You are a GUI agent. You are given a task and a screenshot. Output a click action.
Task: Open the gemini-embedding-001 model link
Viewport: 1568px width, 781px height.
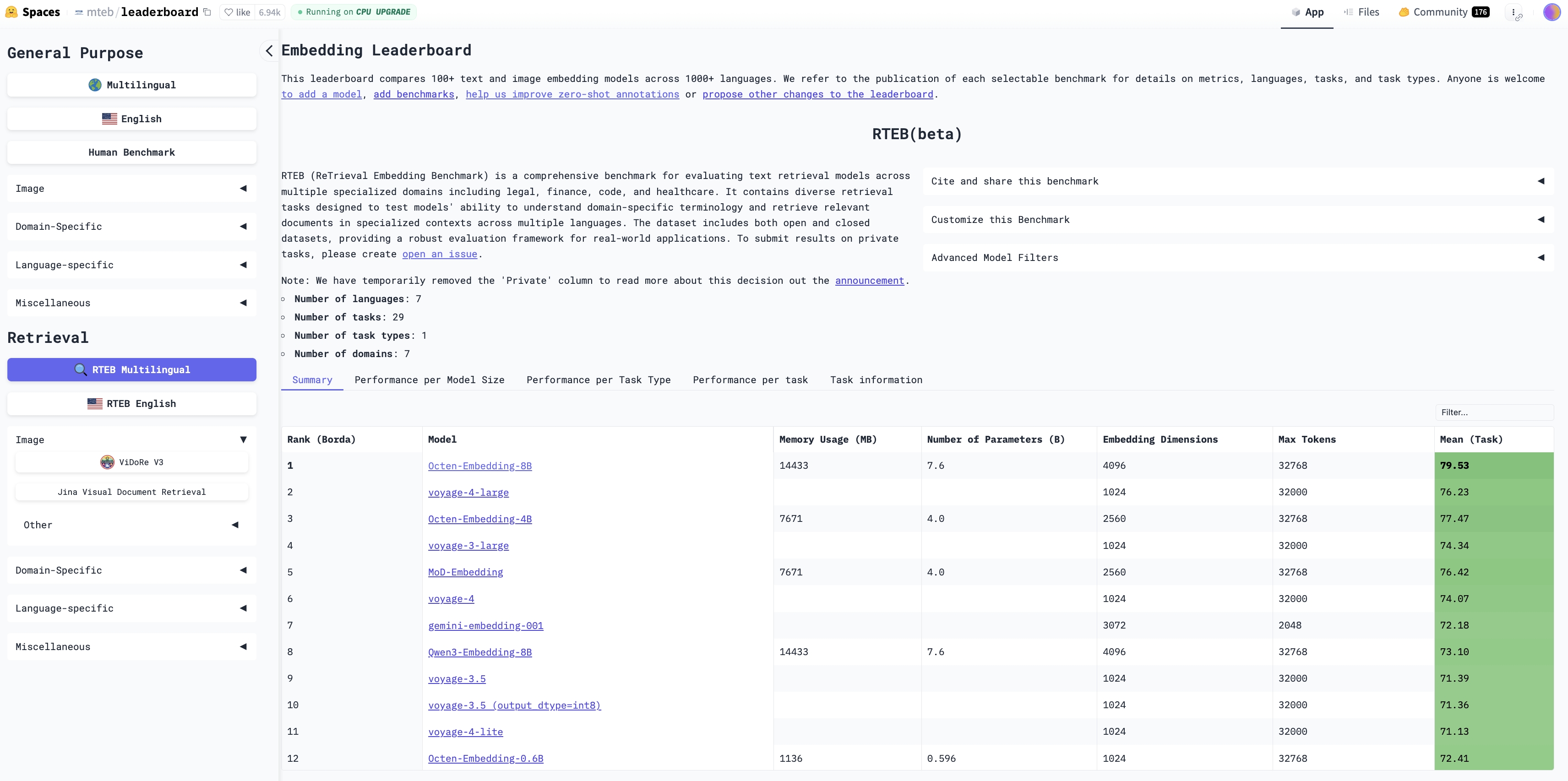486,625
